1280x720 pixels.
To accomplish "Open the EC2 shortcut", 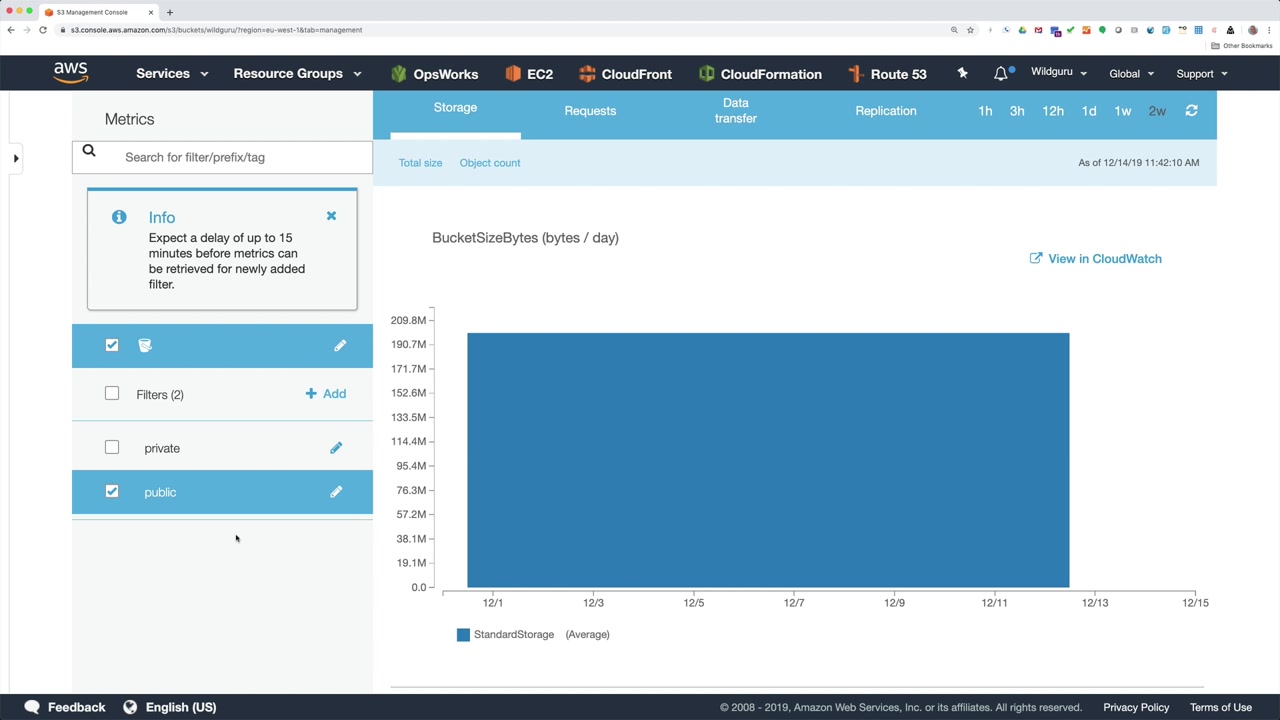I will (529, 74).
